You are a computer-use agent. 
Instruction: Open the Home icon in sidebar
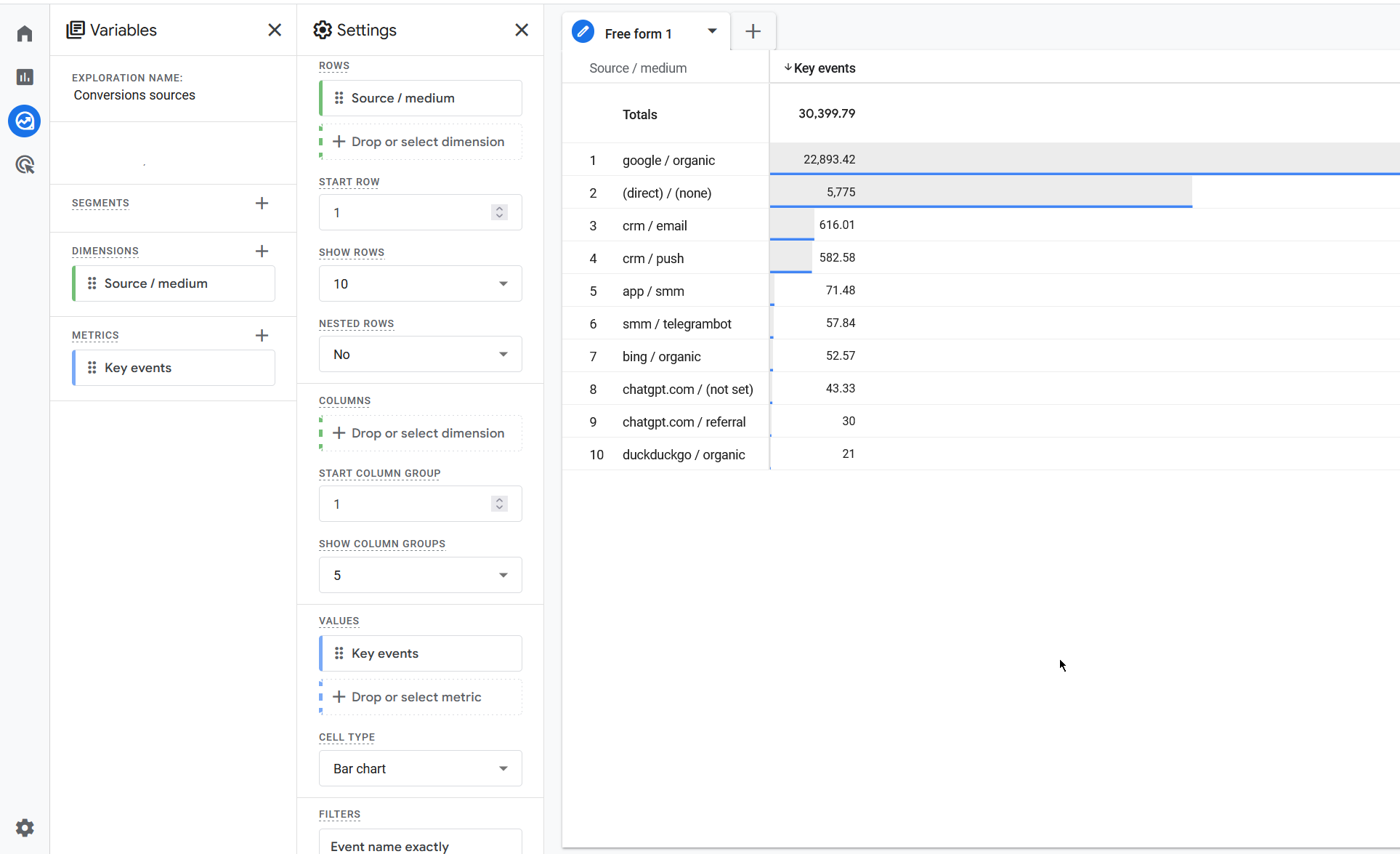pyautogui.click(x=25, y=33)
